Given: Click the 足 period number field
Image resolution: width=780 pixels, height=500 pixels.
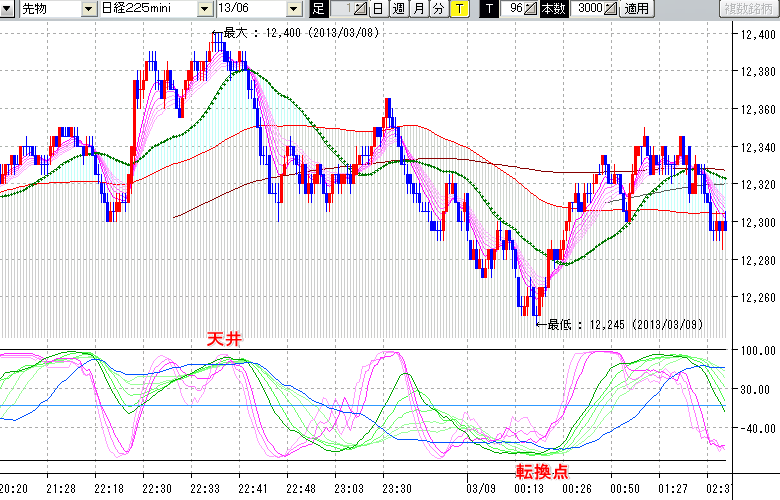Looking at the screenshot, I should [x=342, y=9].
